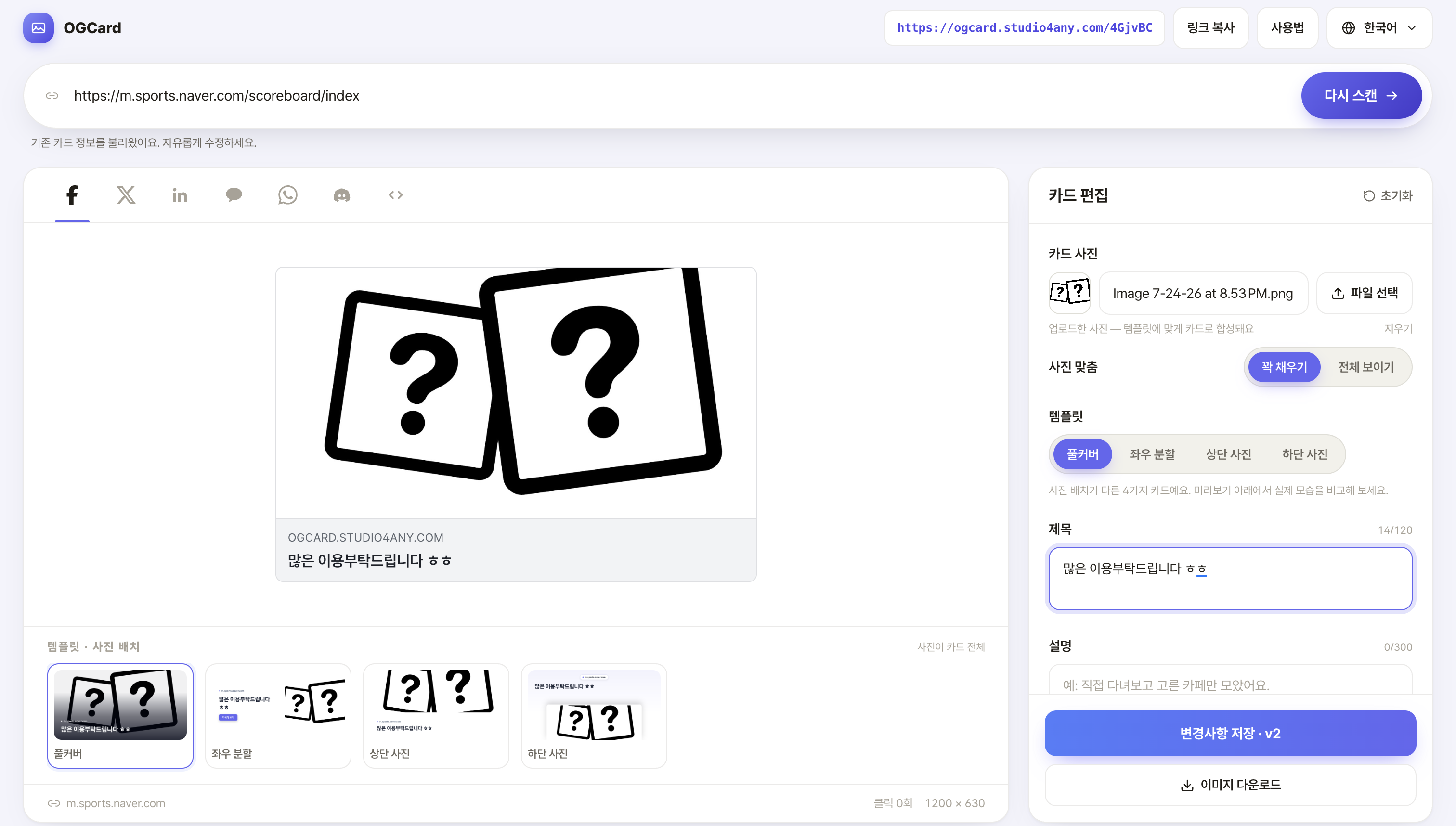Image resolution: width=1456 pixels, height=826 pixels.
Task: Edit the m.sports.naver.com URL input field
Action: click(x=681, y=96)
